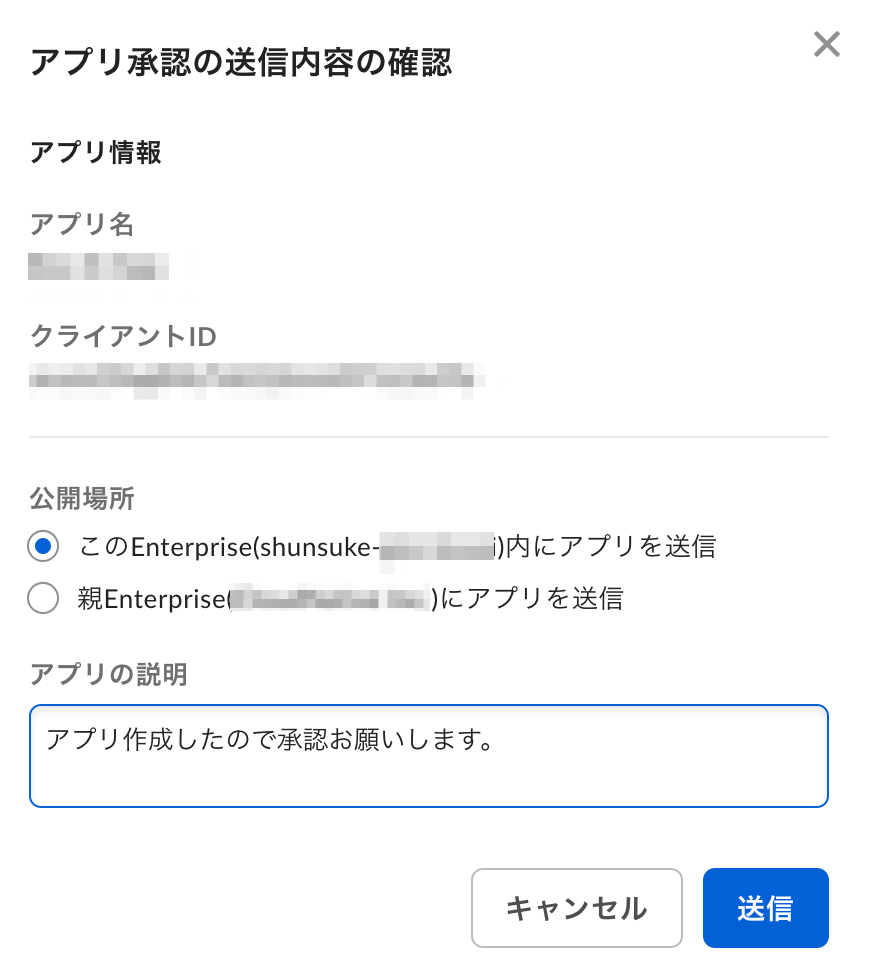Click the dialog title アプリ承認の送信内容の確認
This screenshot has height=980, width=874.
(241, 63)
